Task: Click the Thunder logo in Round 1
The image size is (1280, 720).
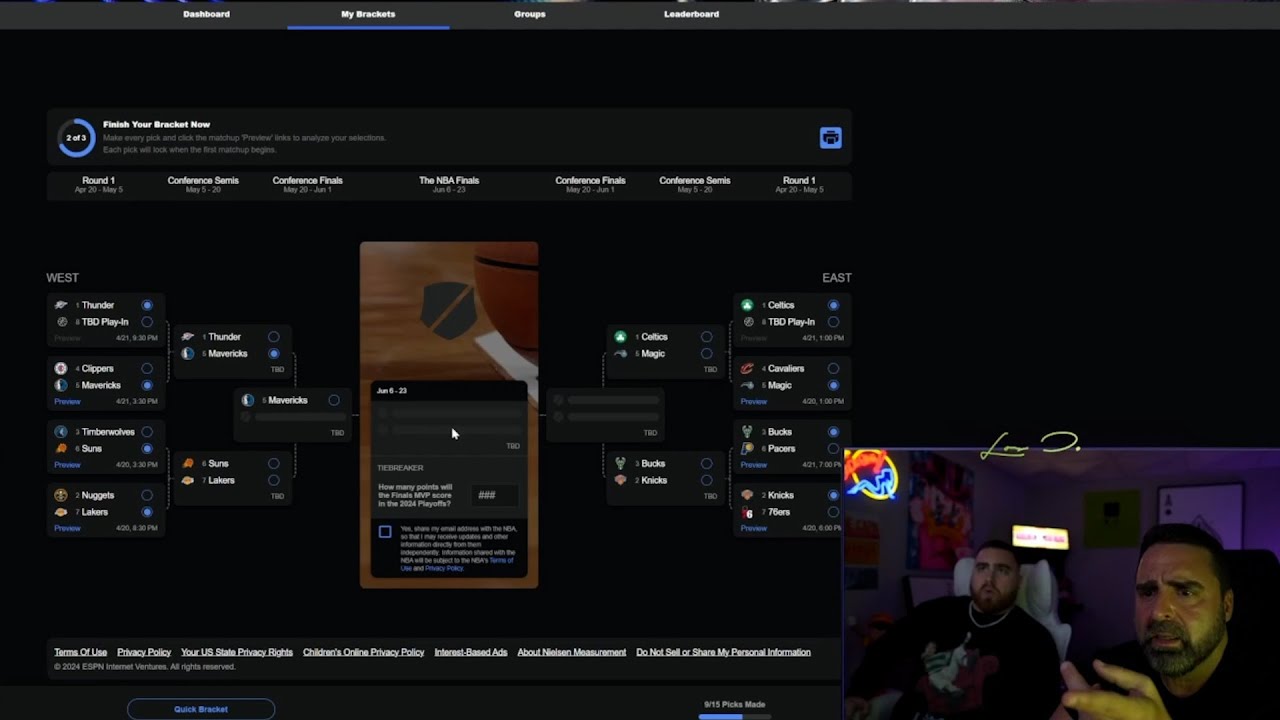Action: tap(61, 305)
